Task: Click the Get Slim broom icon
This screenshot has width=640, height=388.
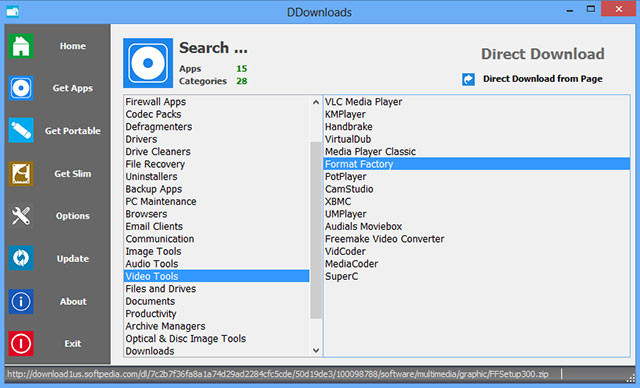Action: tap(21, 173)
